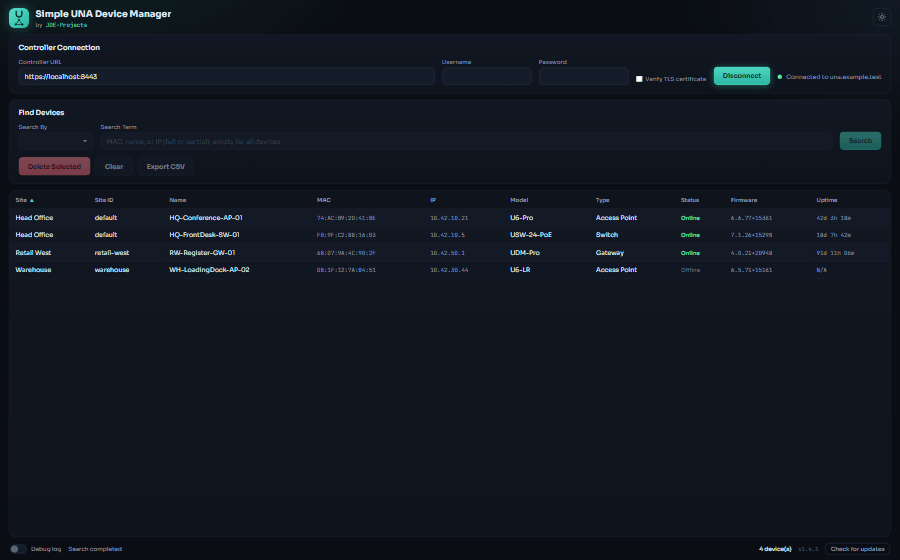Viewport: 900px width, 560px height.
Task: Click the Switch type cell
Action: tap(607, 235)
